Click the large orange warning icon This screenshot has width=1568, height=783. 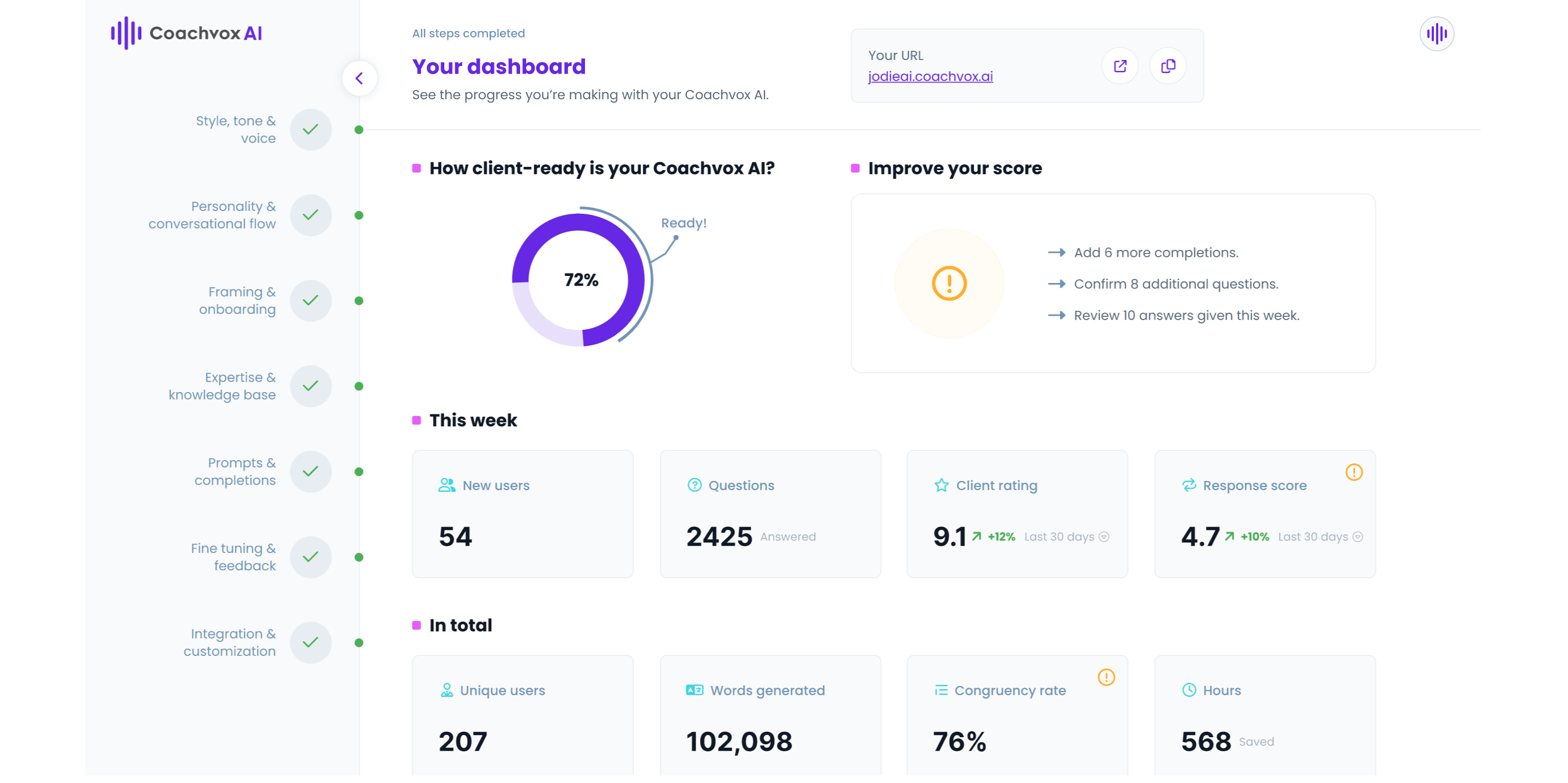(x=949, y=283)
